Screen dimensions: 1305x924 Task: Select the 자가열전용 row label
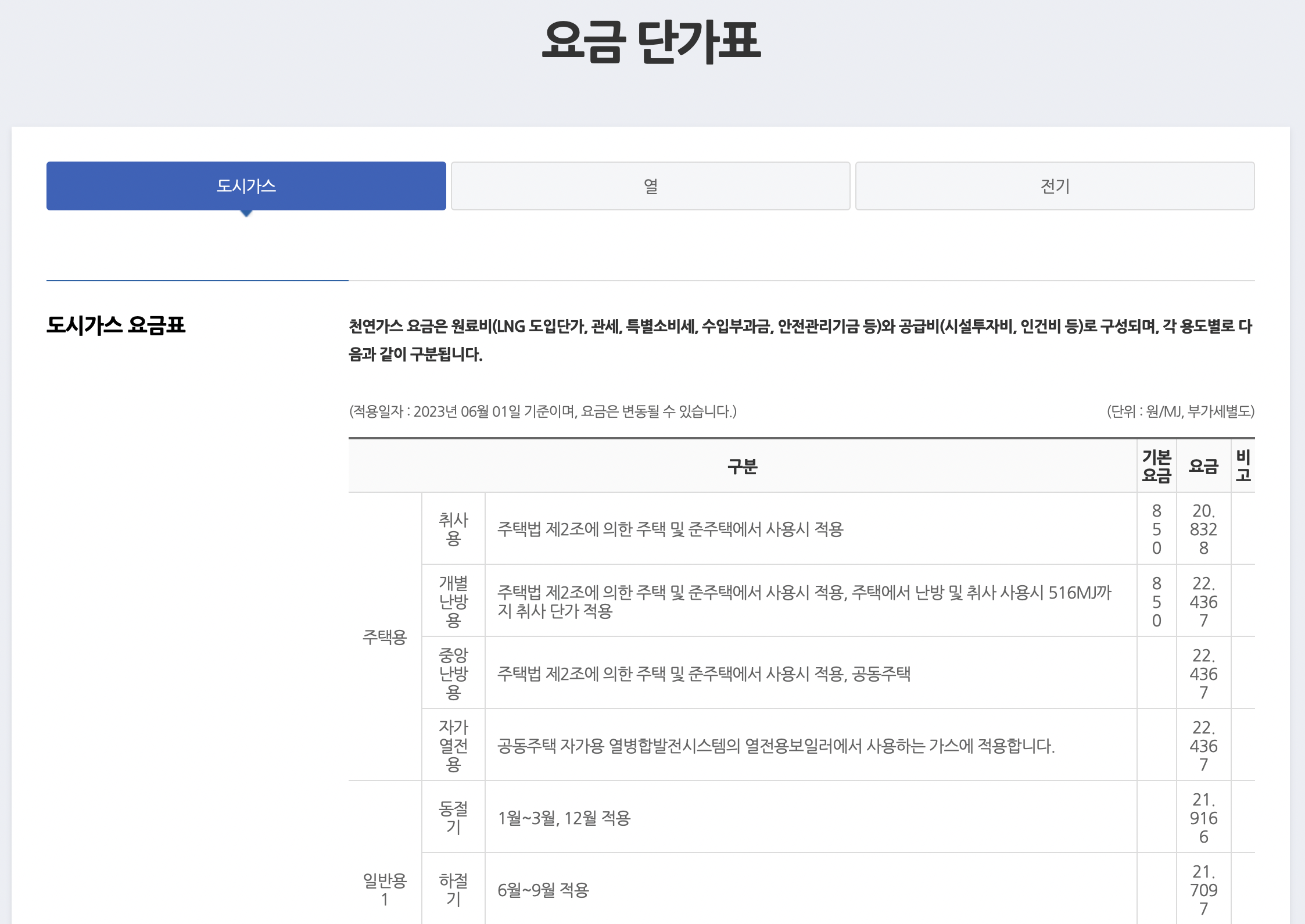click(453, 745)
